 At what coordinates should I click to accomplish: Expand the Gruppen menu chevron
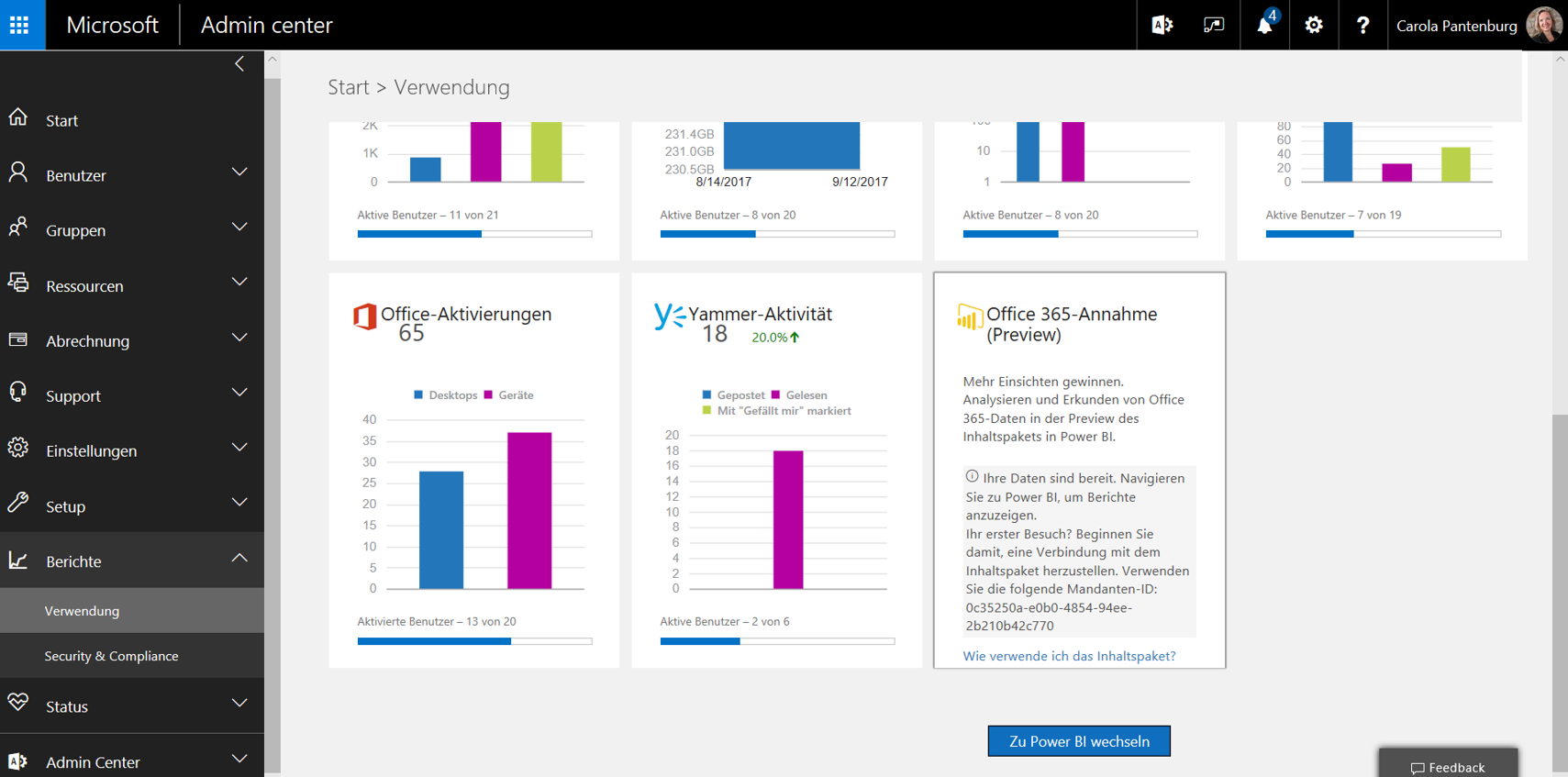(x=239, y=228)
